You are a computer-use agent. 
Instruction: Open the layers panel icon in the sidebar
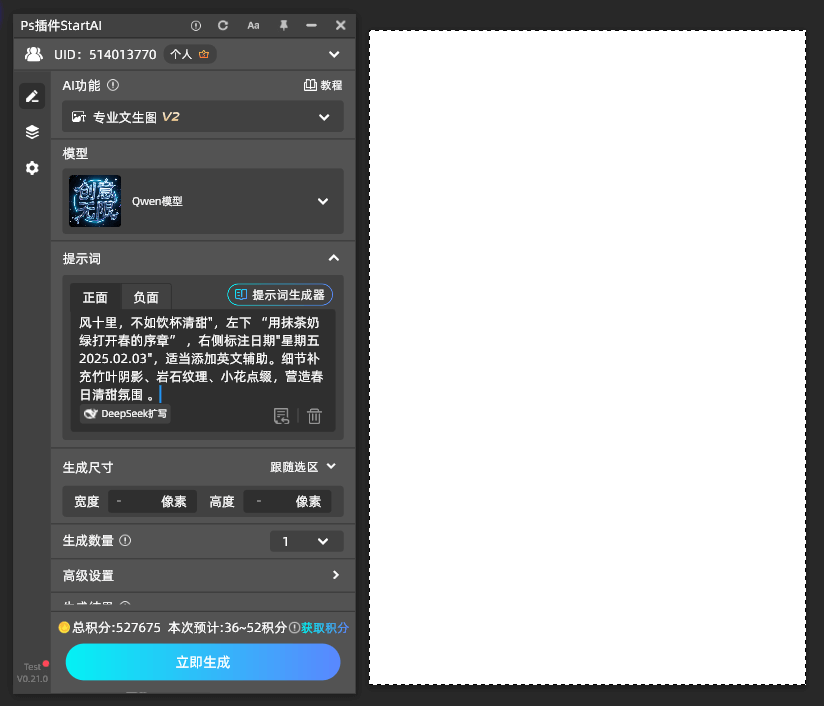(31, 131)
